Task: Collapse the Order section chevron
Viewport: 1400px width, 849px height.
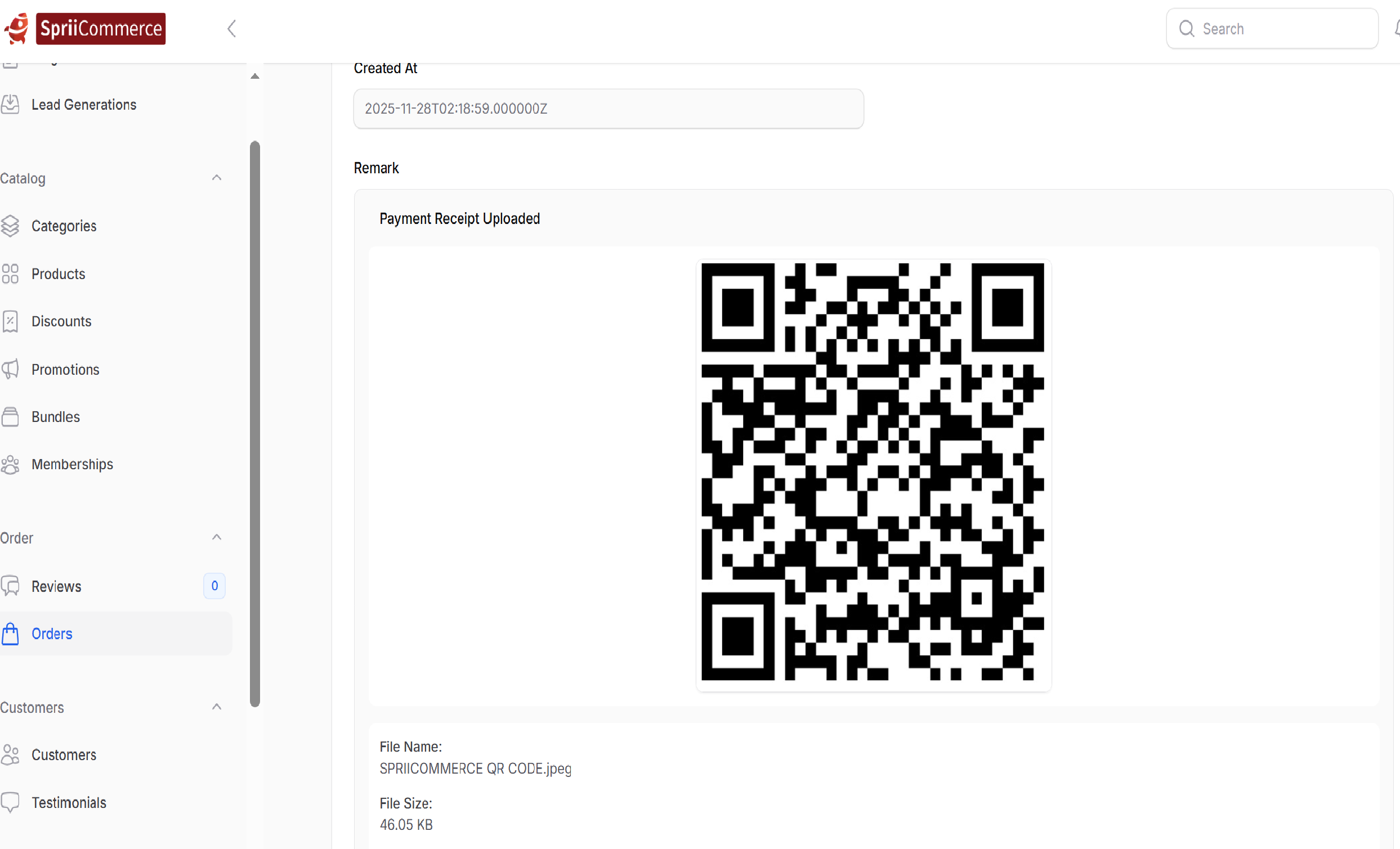Action: coord(217,537)
